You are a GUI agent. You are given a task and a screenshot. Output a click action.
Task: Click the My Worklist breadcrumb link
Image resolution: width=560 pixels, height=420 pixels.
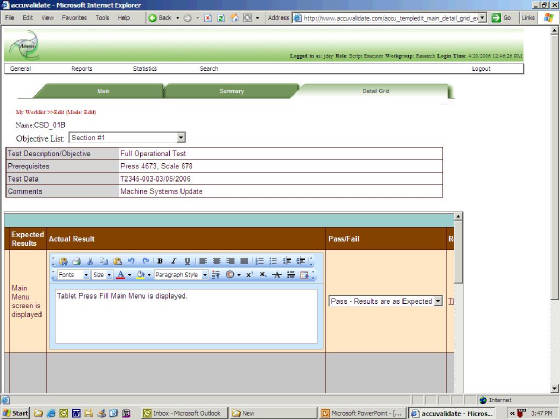tap(31, 112)
